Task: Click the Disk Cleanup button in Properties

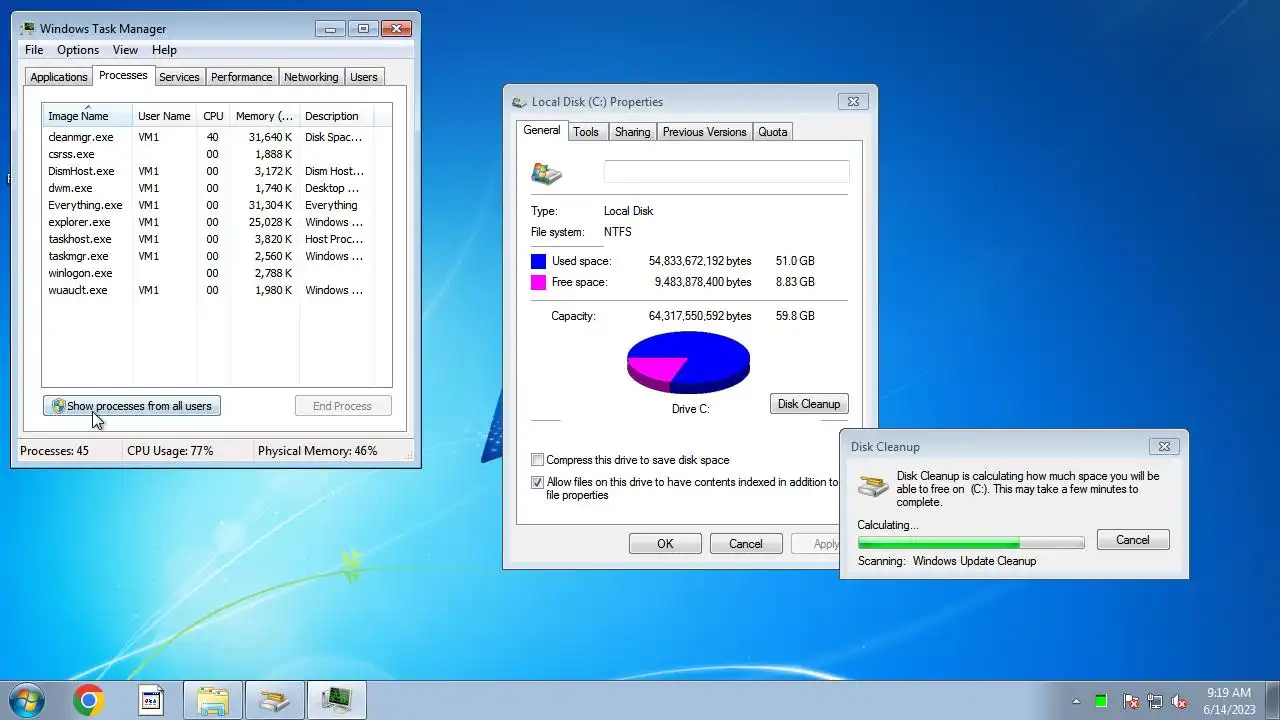Action: pyautogui.click(x=809, y=404)
